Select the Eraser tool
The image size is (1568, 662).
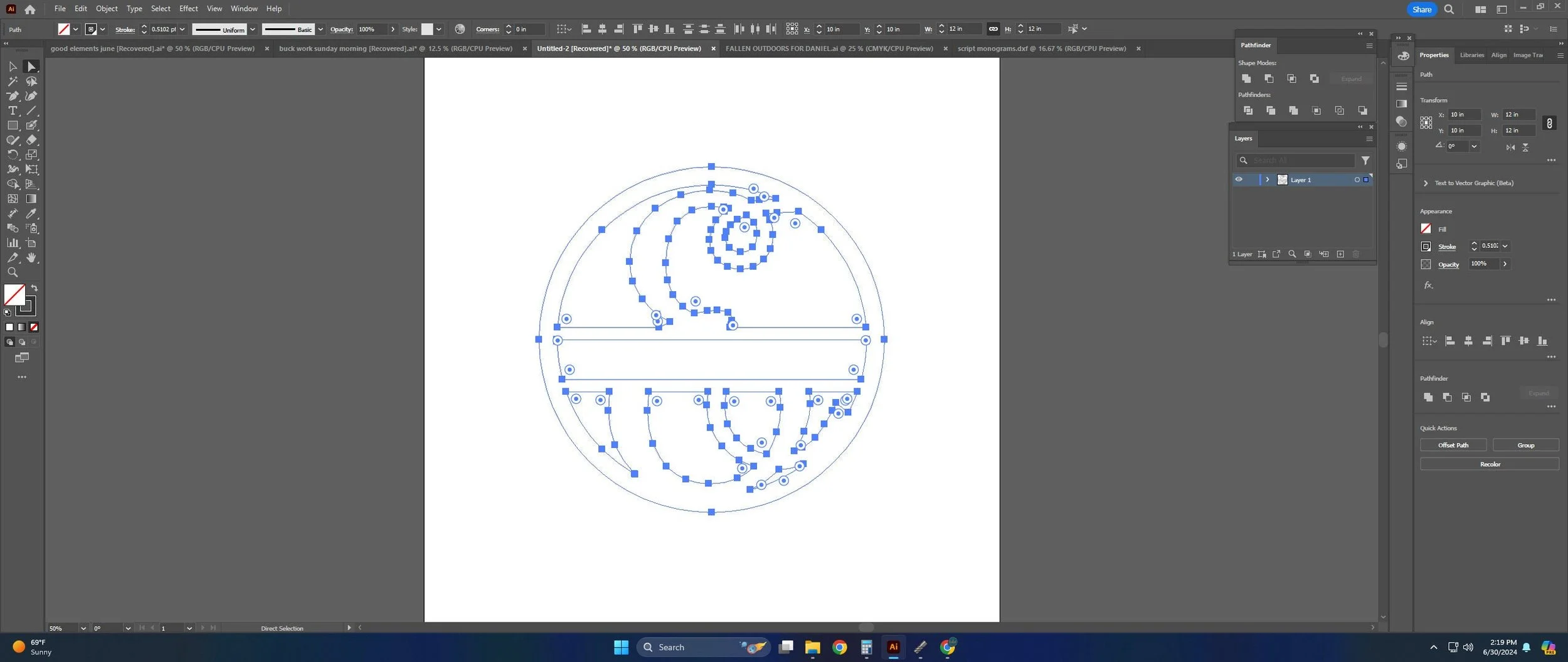point(31,140)
